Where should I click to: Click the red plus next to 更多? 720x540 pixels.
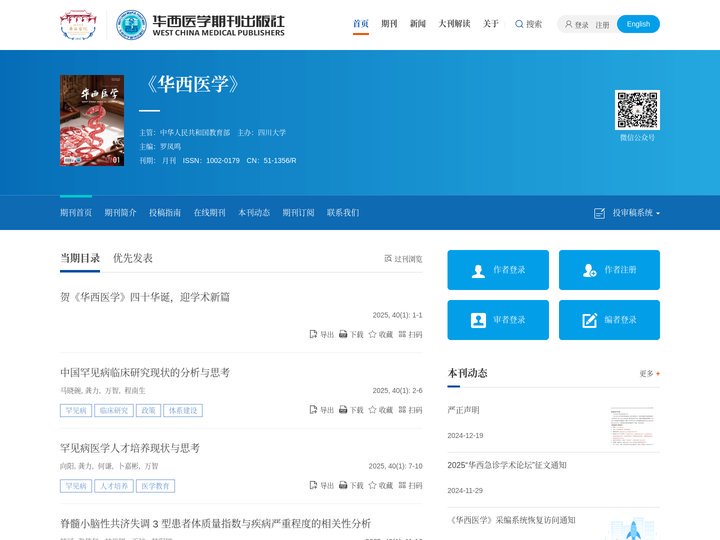(x=658, y=374)
